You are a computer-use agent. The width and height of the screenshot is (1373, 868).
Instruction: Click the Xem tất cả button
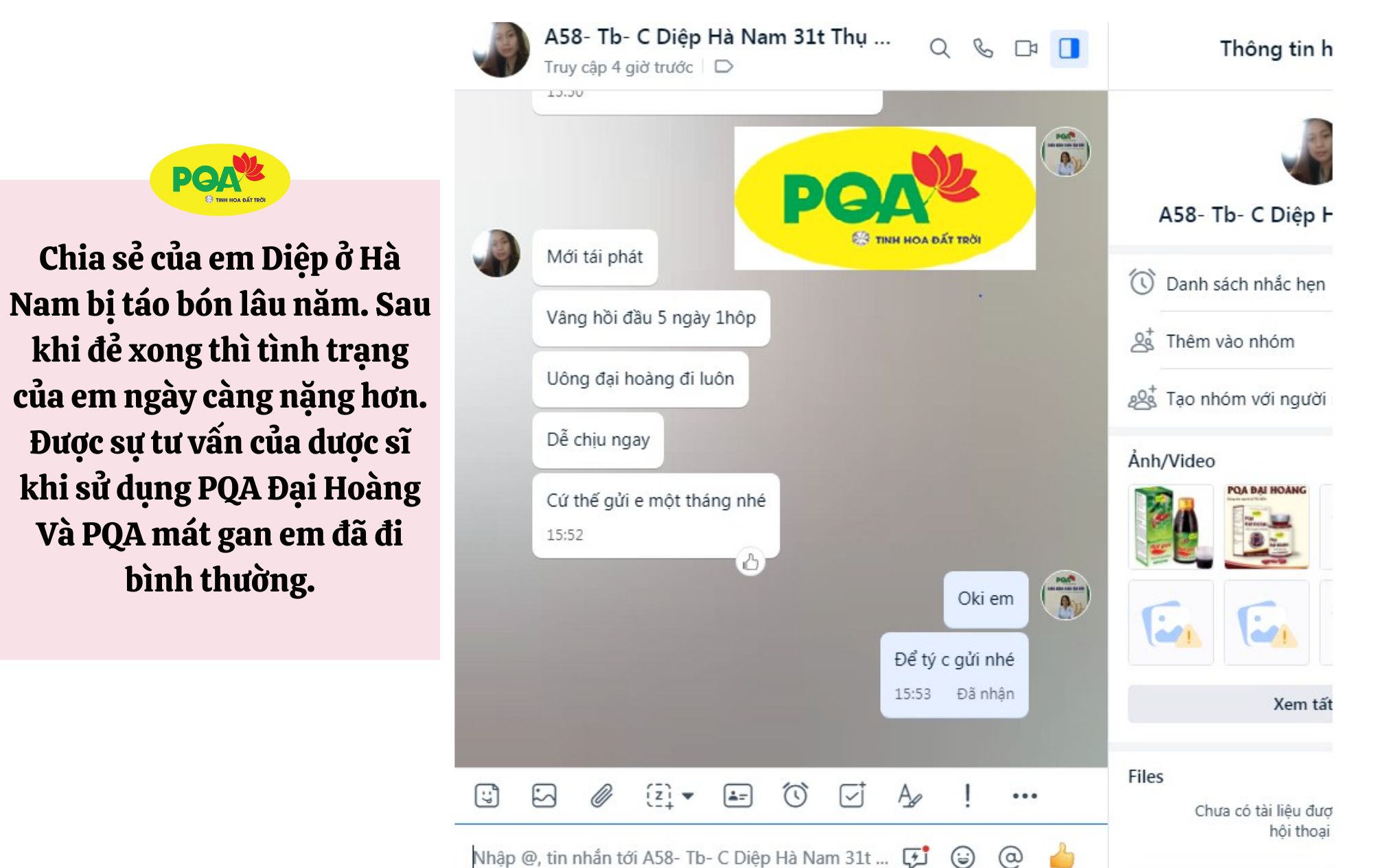1230,704
